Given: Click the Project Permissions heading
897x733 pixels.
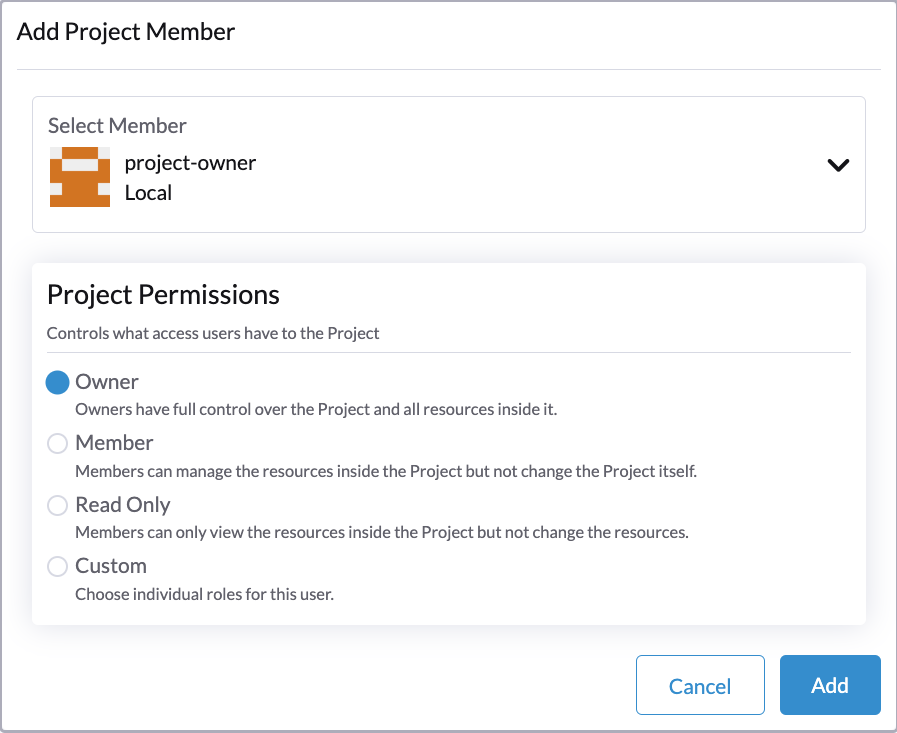Looking at the screenshot, I should [x=164, y=295].
